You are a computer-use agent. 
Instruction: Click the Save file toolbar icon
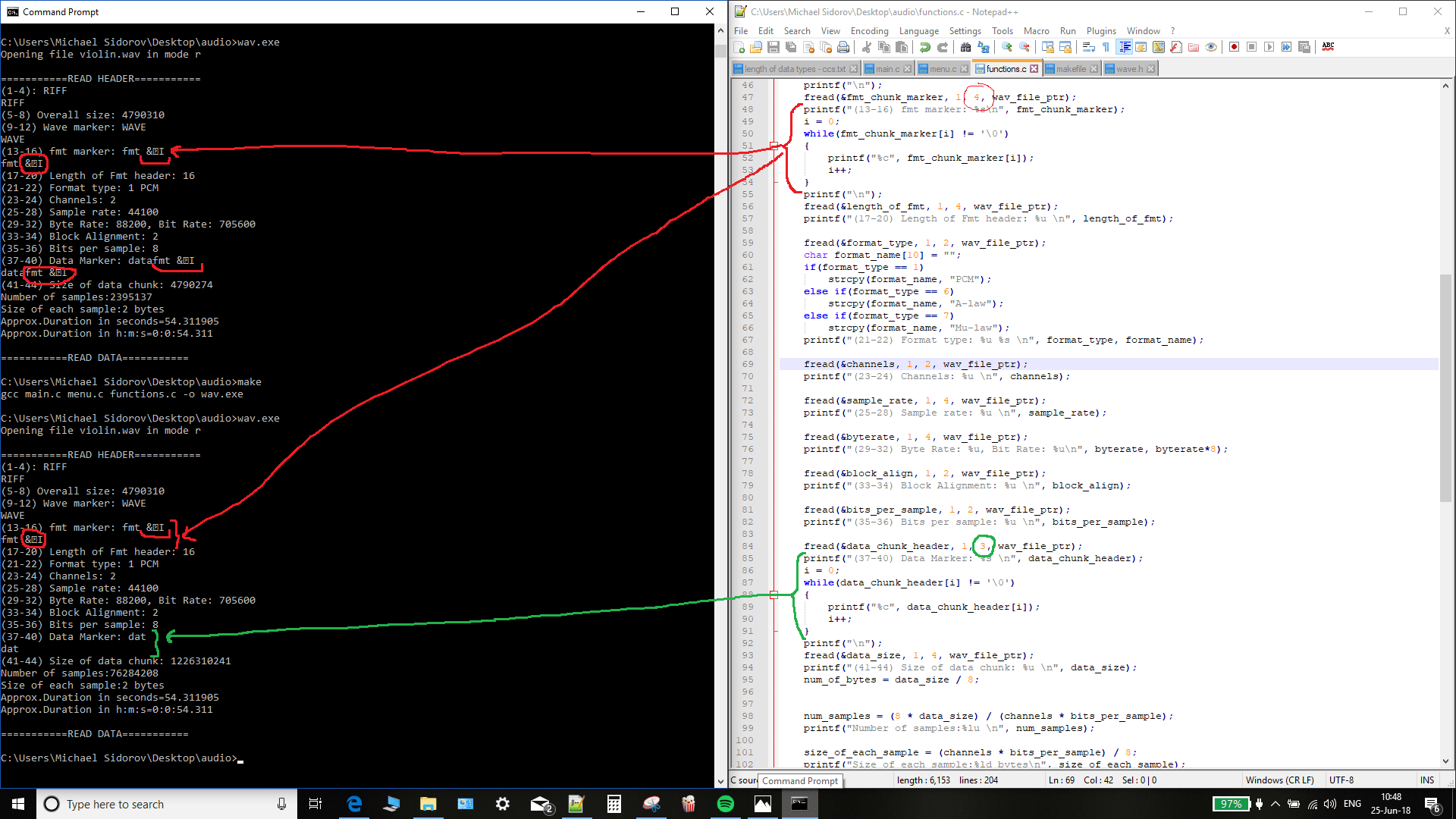pos(773,47)
